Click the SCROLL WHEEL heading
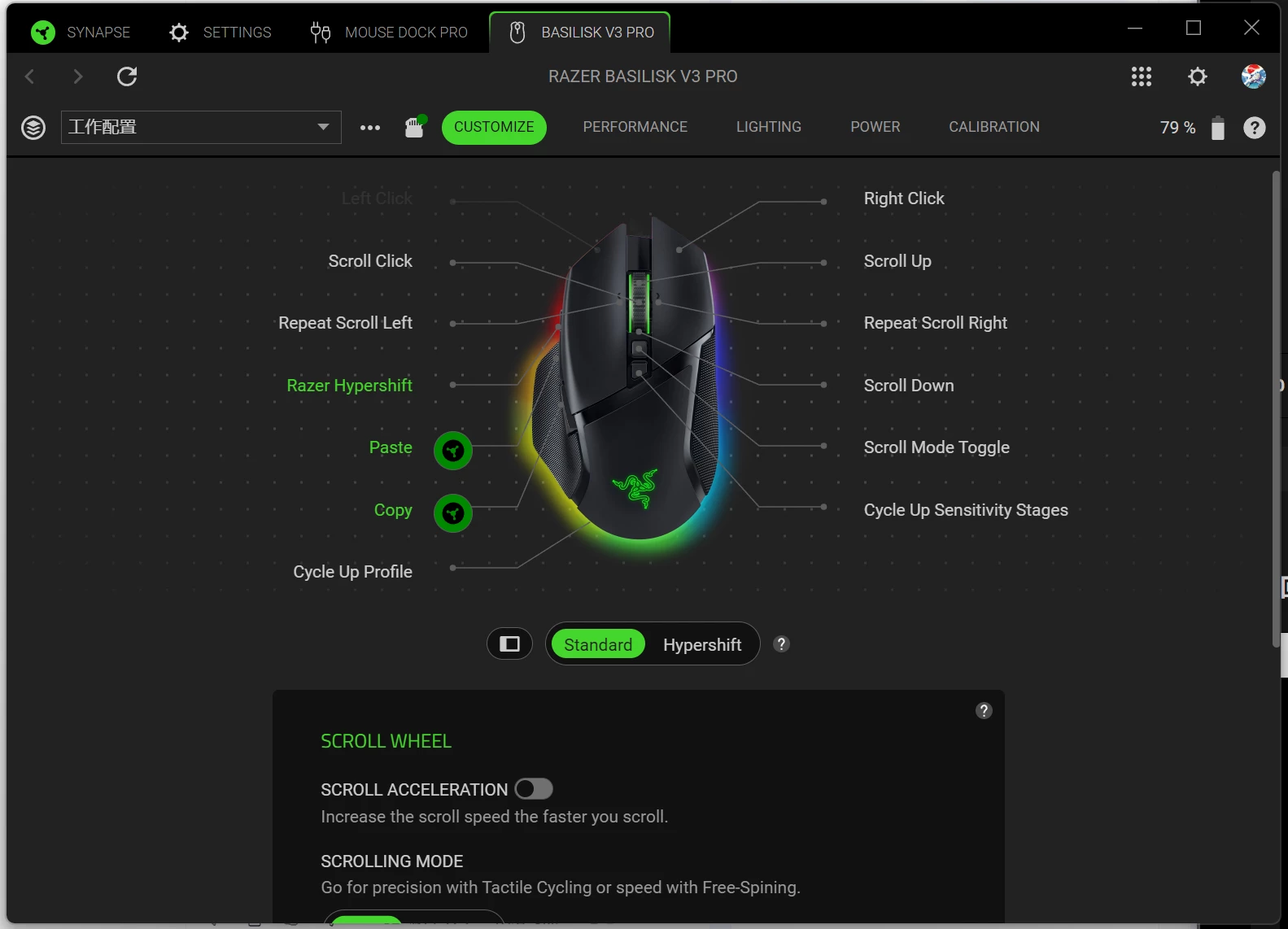Screen dimensions: 1288x929 pyautogui.click(x=386, y=741)
